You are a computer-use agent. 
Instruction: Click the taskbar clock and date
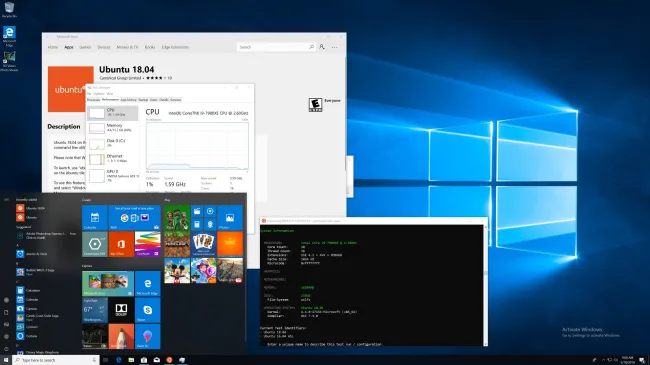pyautogui.click(x=628, y=360)
